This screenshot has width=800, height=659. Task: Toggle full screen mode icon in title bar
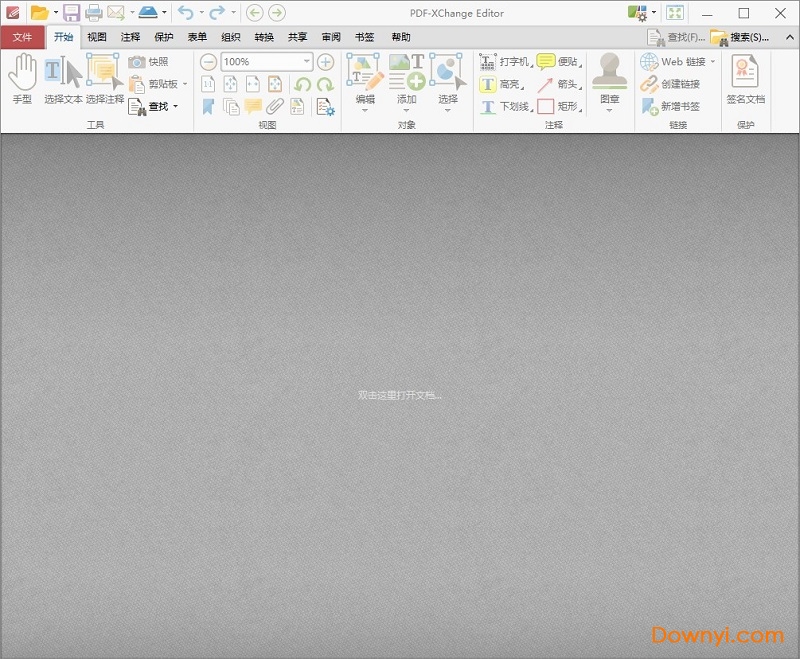click(675, 13)
